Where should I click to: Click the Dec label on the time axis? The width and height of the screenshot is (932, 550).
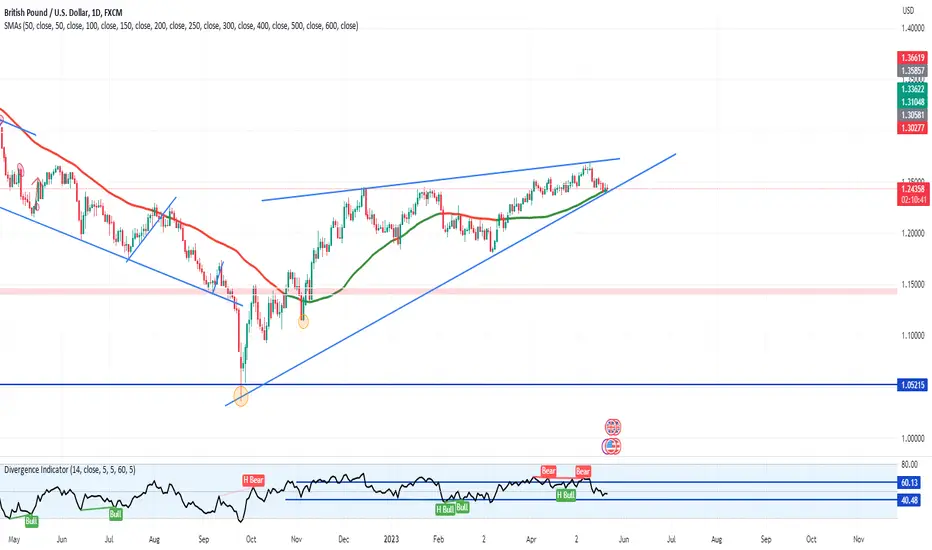coord(344,539)
